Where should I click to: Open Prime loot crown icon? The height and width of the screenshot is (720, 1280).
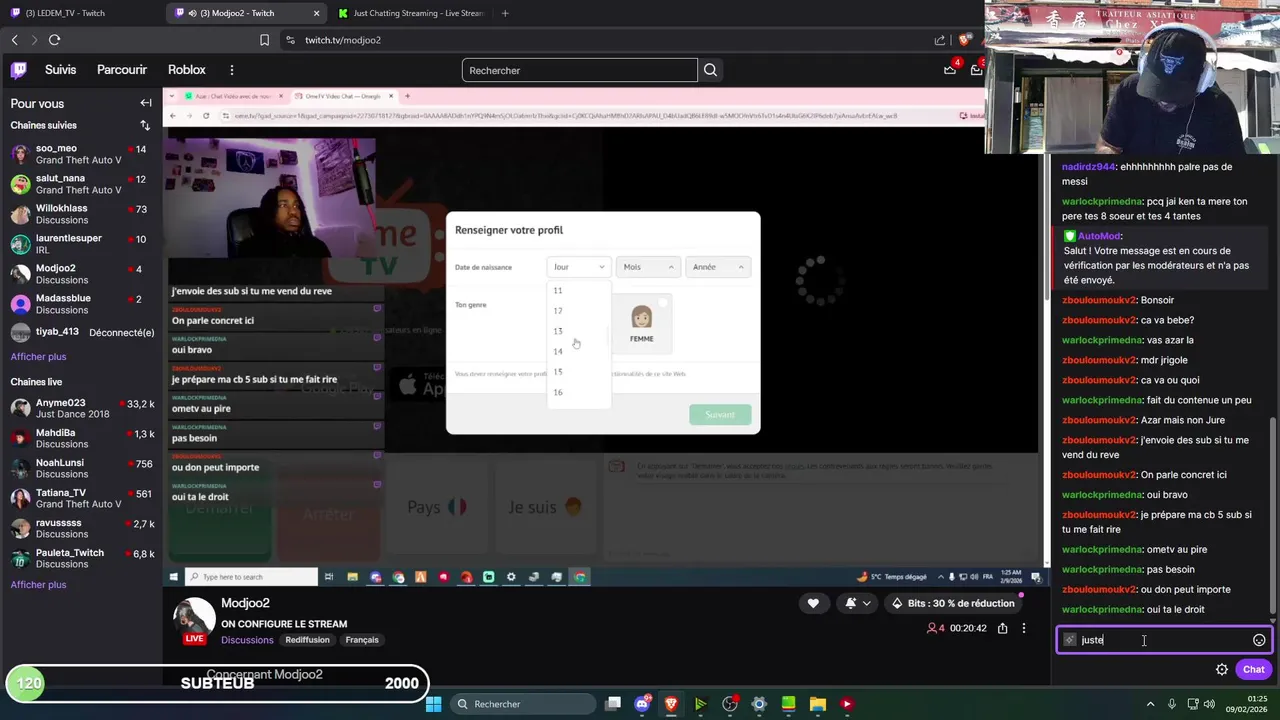(950, 70)
